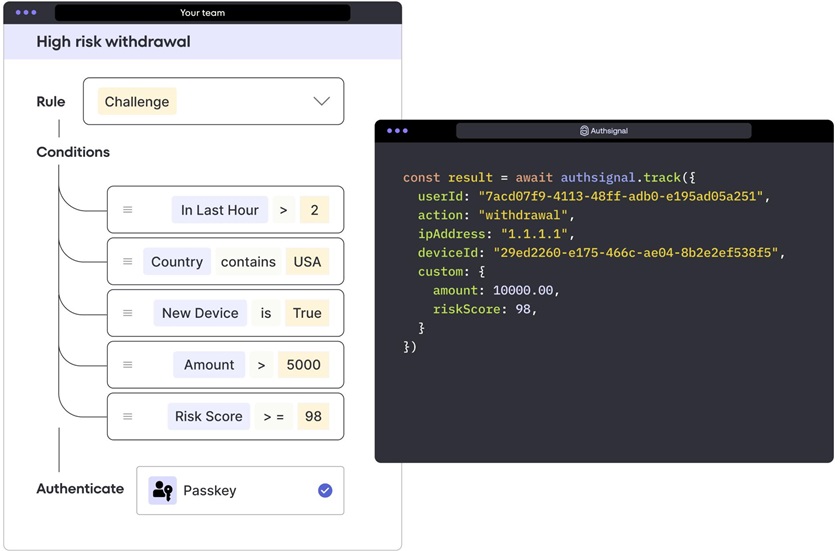840x551 pixels.
Task: Click the Conditions label
Action: coord(73,152)
